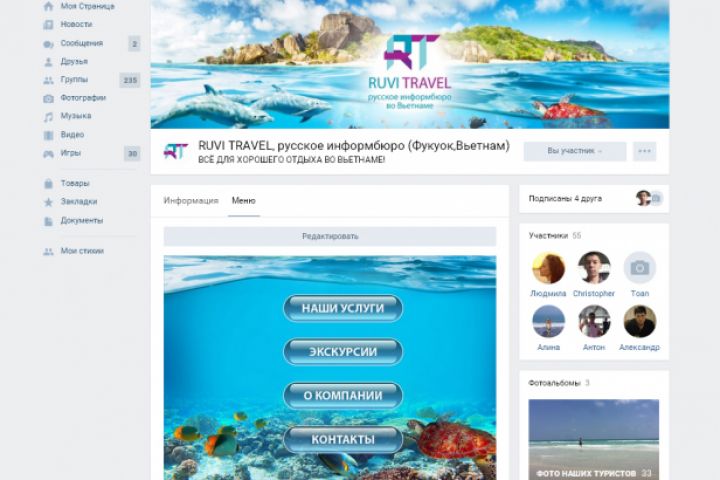Go to Друзья friends icon
Viewport: 720px width, 480px height.
pos(48,62)
